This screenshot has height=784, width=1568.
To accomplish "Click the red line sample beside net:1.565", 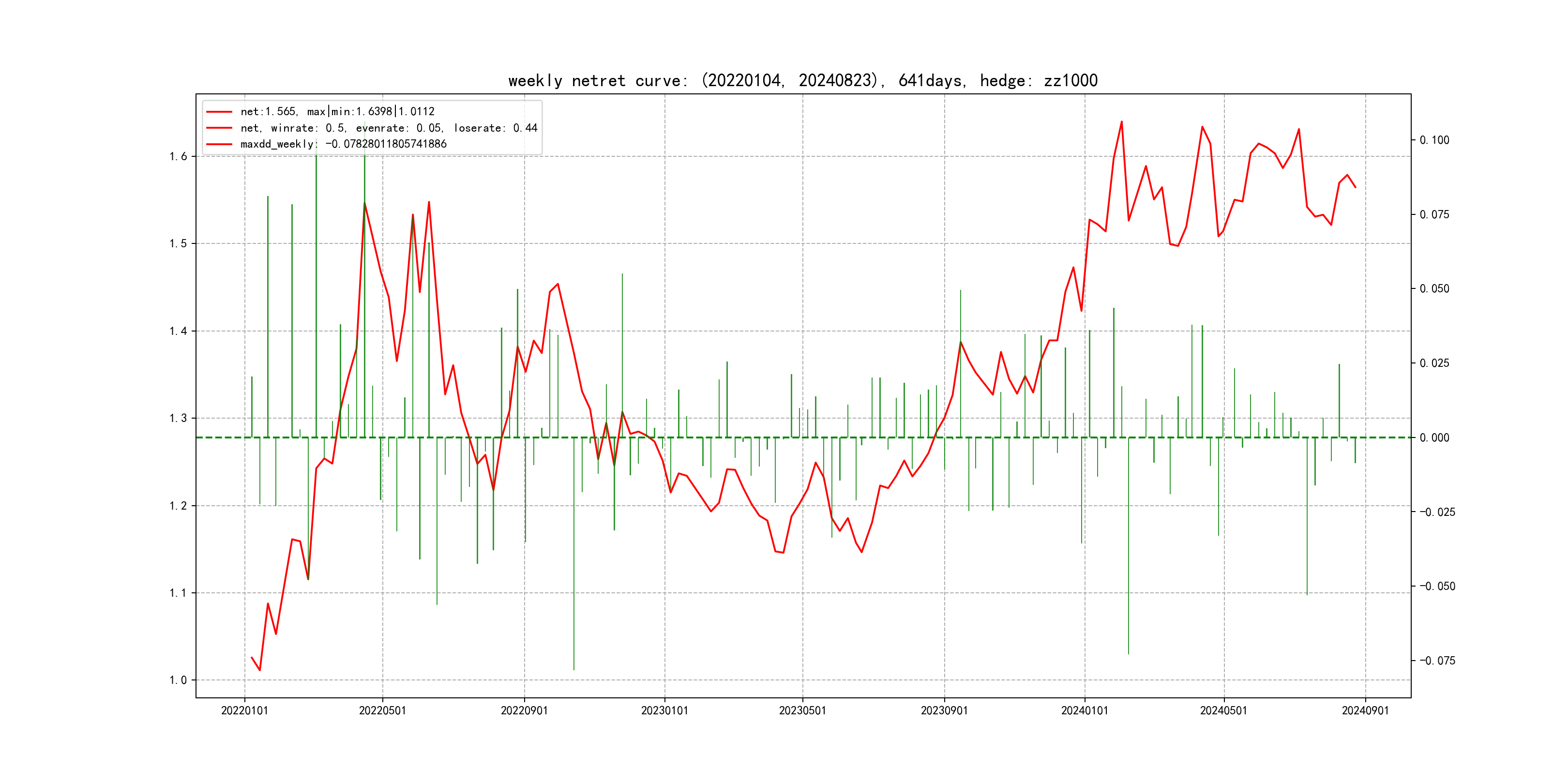I will [x=219, y=112].
